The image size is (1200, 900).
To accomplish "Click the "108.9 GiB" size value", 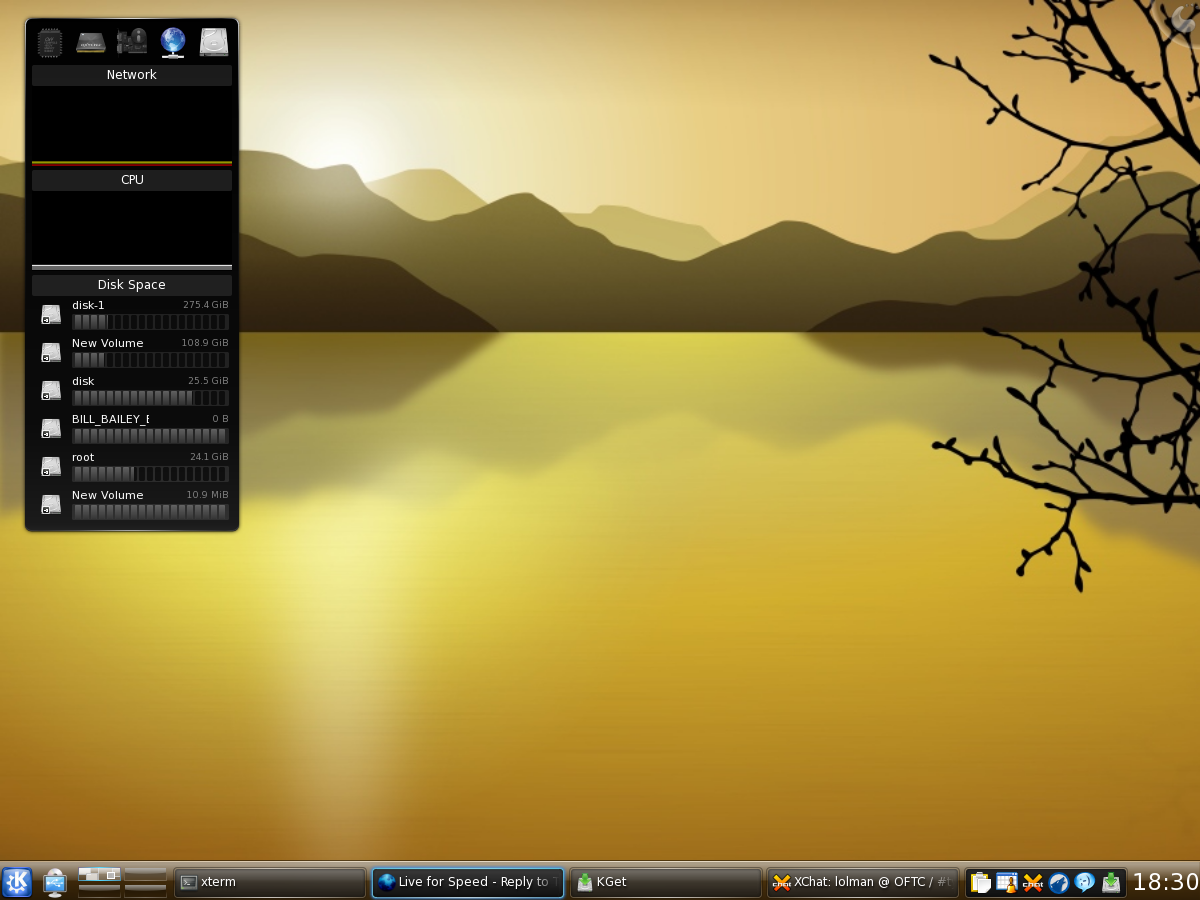I will pyautogui.click(x=205, y=343).
